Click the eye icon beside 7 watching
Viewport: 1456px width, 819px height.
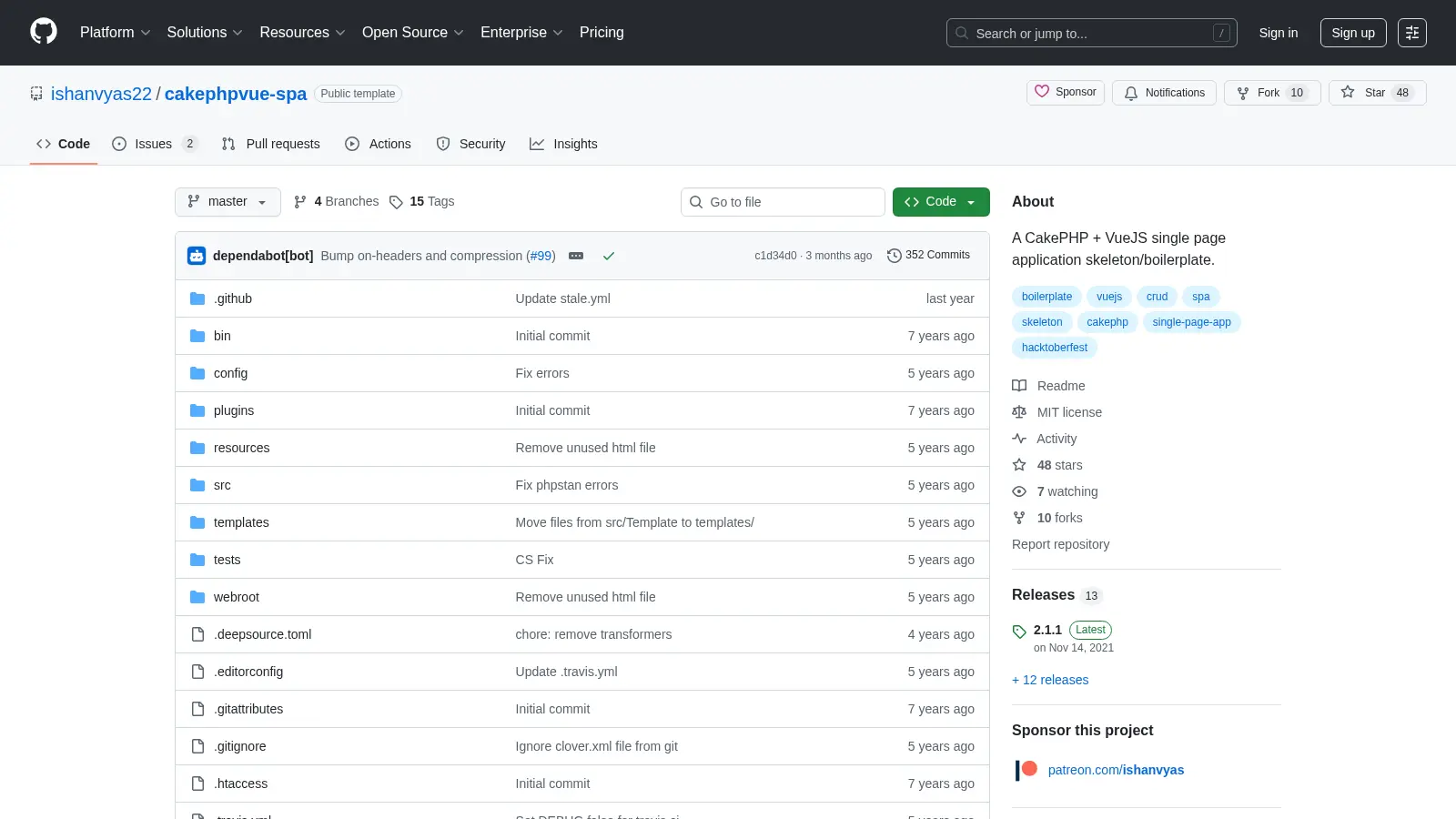1019,491
